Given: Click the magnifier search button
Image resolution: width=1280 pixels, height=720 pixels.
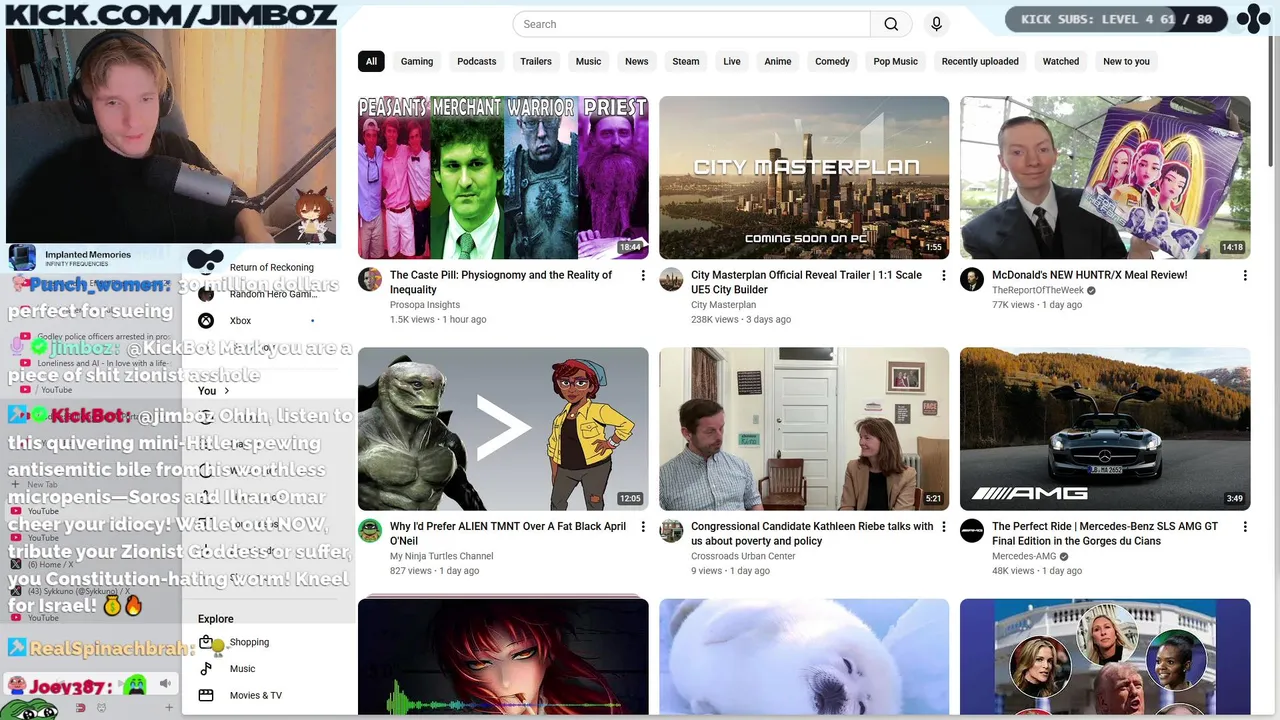Looking at the screenshot, I should (891, 24).
